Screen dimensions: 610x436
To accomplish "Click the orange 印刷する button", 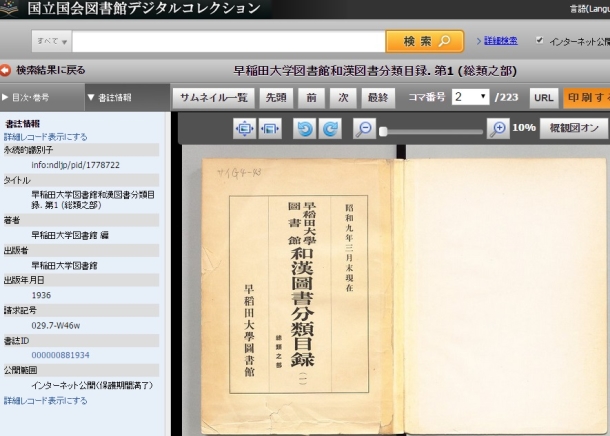I will click(x=587, y=98).
